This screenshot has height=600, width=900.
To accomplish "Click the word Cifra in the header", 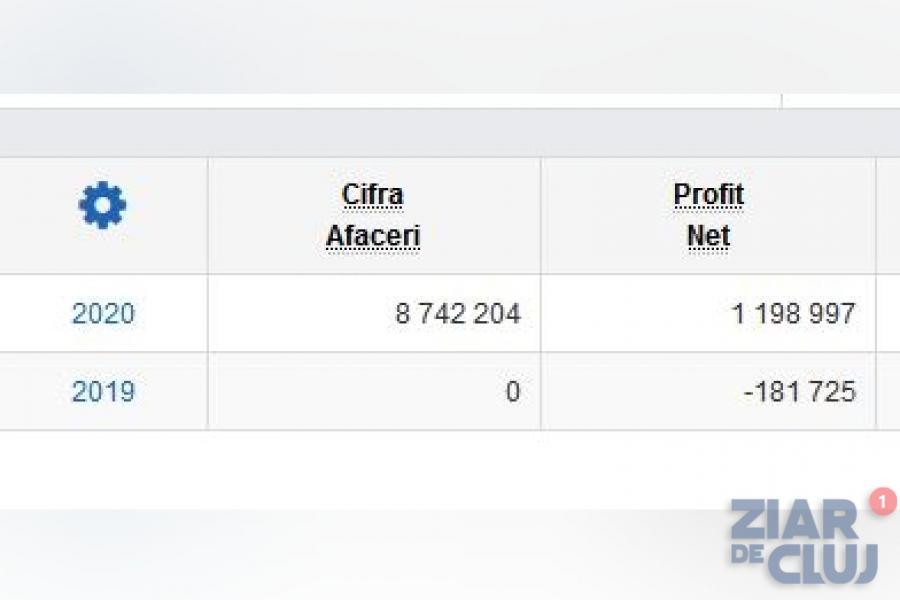I will [x=373, y=194].
